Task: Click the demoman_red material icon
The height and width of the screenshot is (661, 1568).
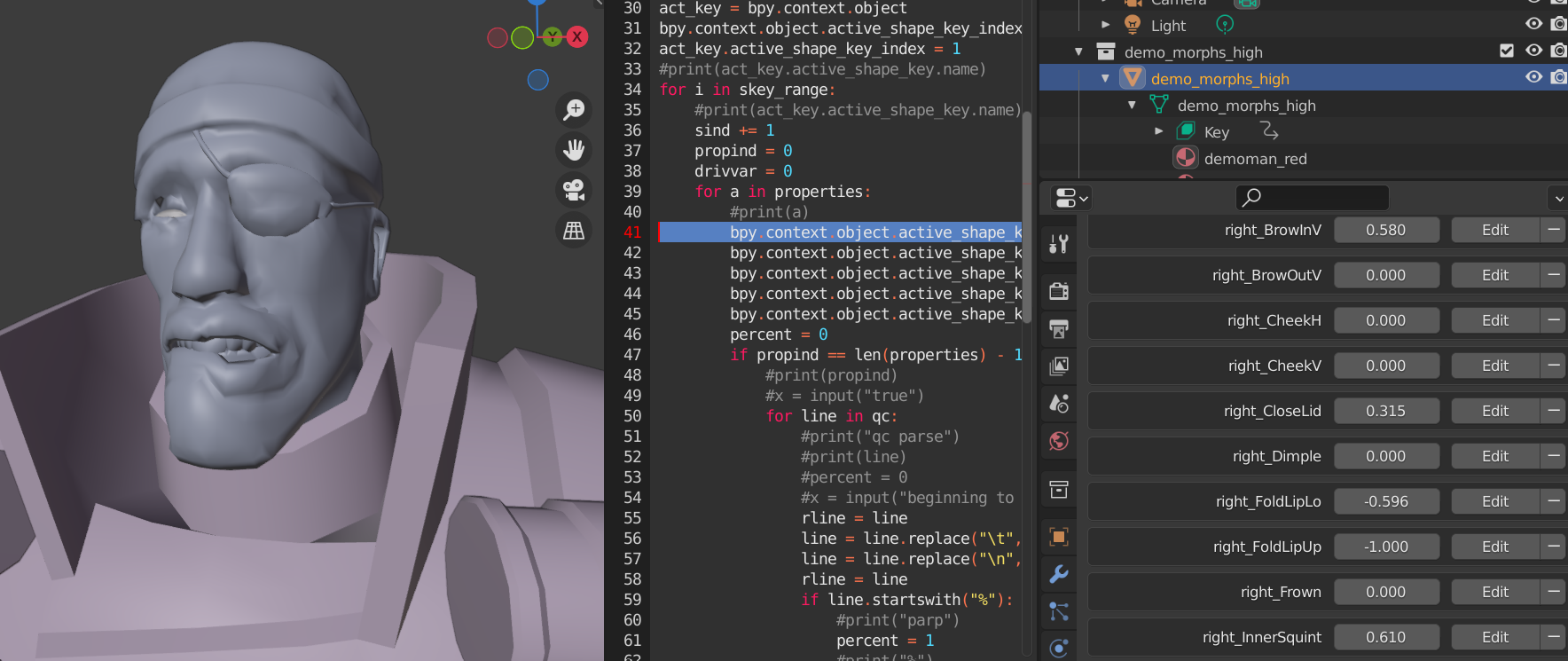Action: pyautogui.click(x=1186, y=158)
